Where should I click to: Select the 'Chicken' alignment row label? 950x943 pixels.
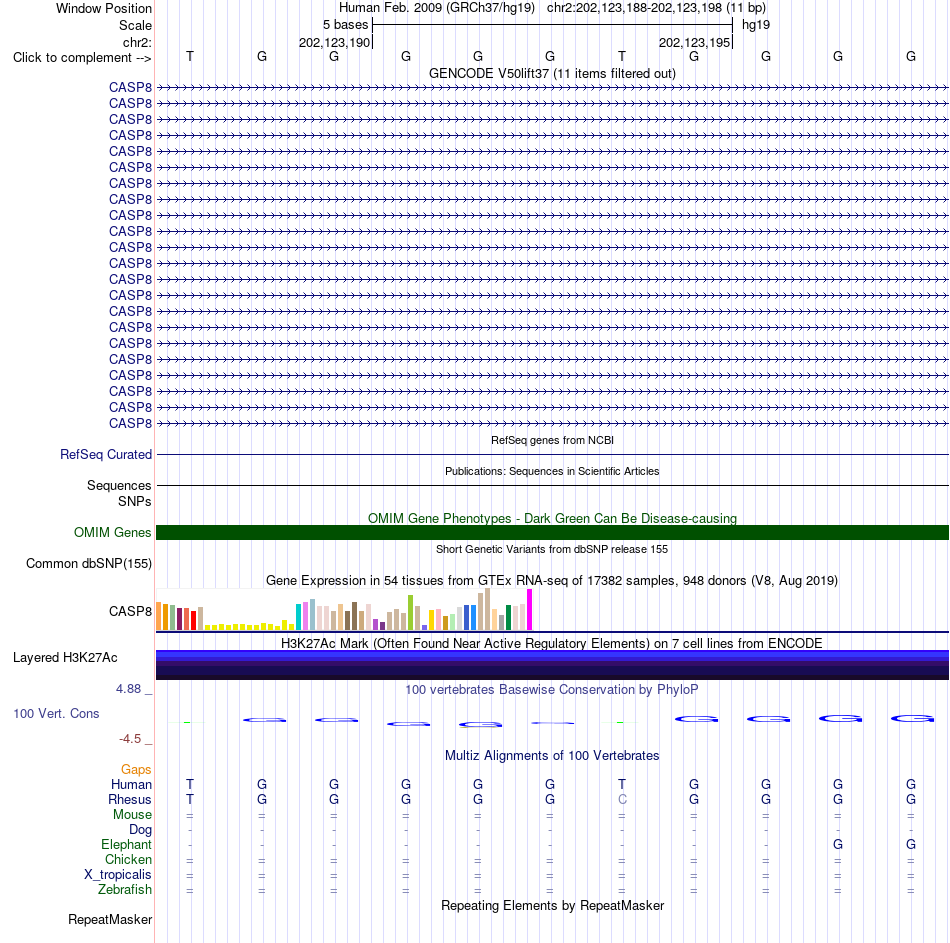[x=128, y=859]
